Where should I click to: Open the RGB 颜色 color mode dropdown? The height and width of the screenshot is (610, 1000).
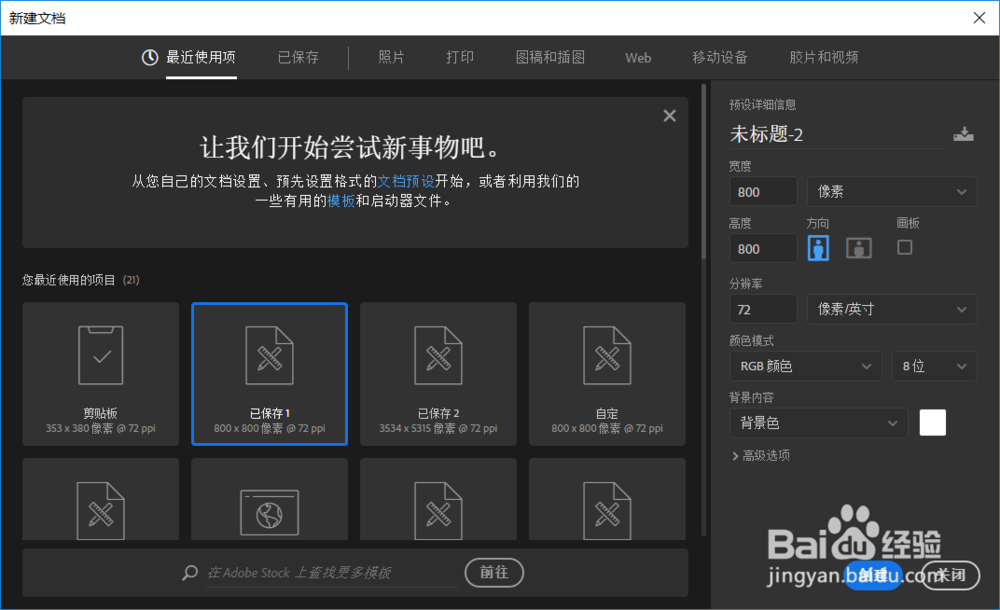tap(805, 366)
